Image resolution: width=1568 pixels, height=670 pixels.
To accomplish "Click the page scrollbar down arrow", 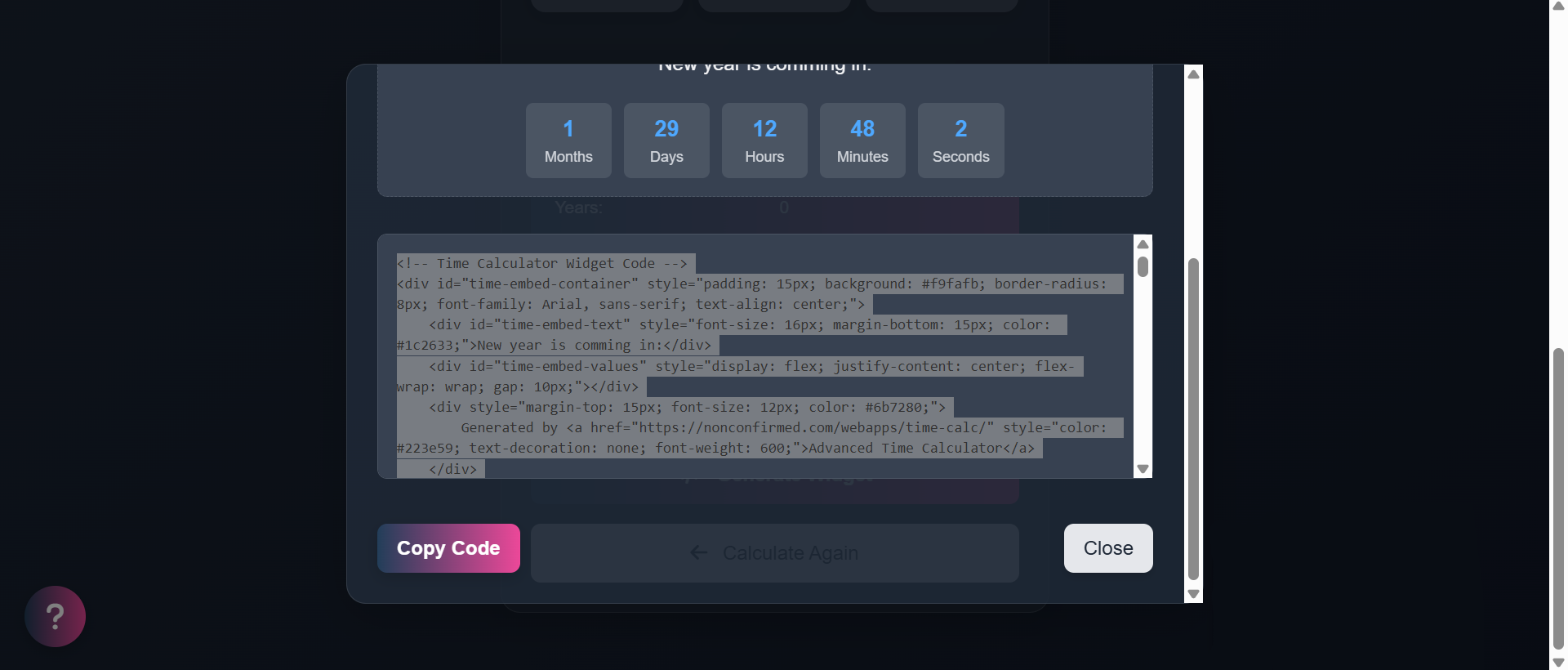I will (x=1558, y=663).
